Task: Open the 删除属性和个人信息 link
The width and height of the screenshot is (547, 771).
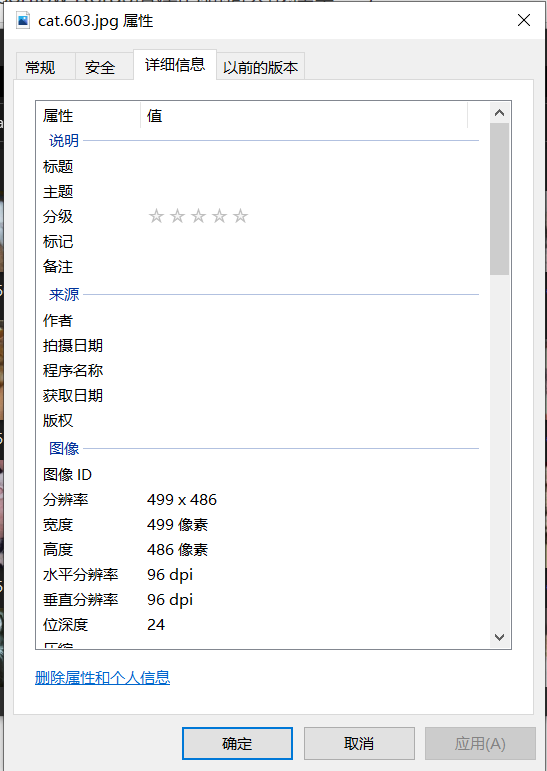Action: pyautogui.click(x=102, y=678)
